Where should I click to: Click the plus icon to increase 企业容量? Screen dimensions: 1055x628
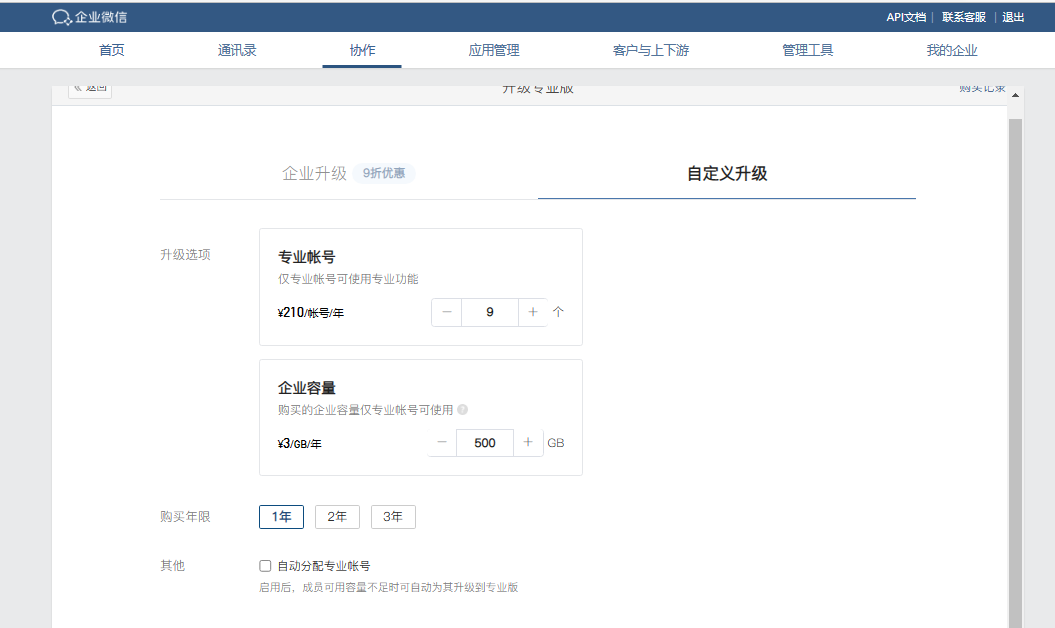click(x=528, y=442)
